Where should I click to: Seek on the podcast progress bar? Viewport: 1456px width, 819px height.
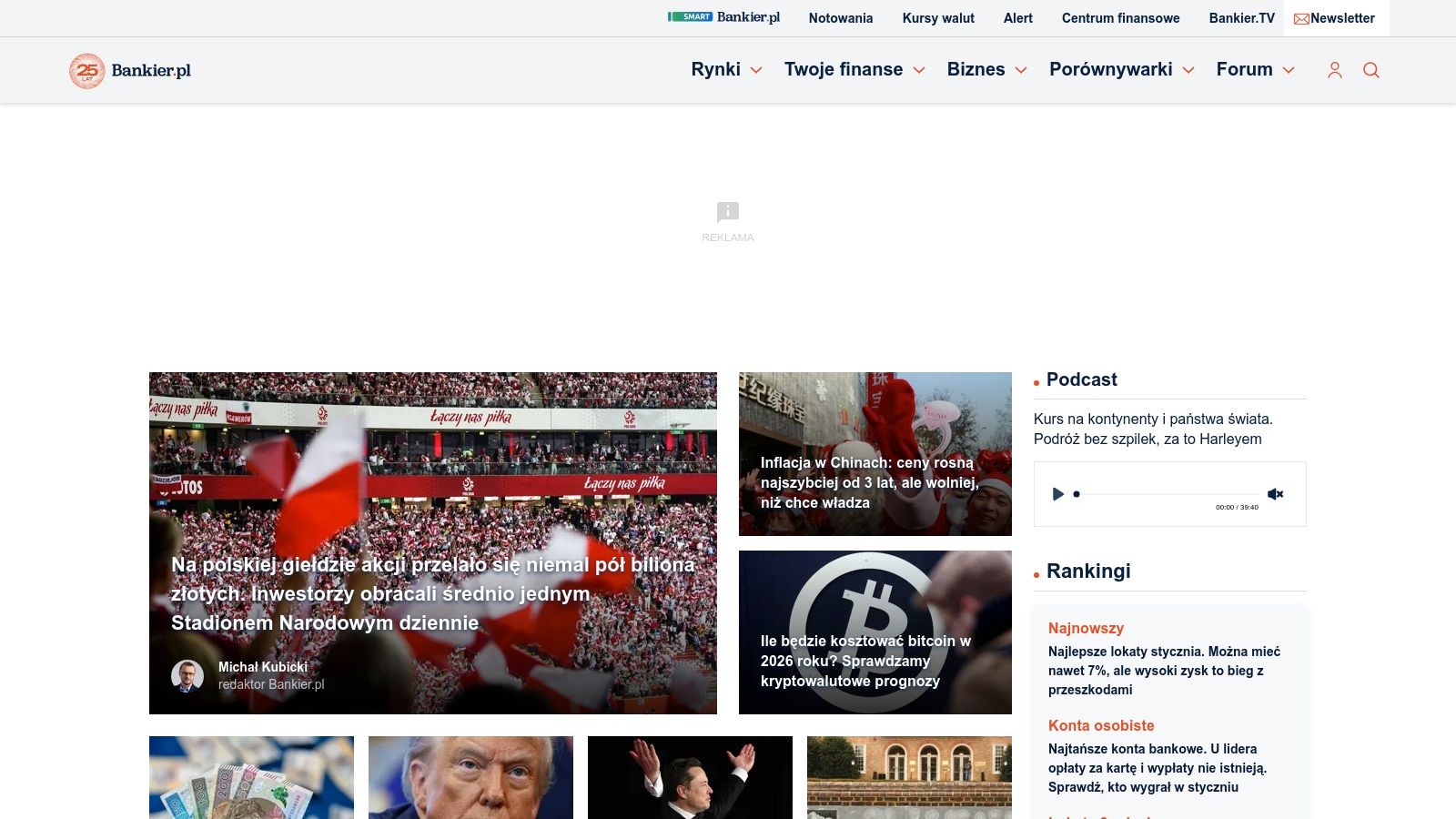click(x=1168, y=494)
